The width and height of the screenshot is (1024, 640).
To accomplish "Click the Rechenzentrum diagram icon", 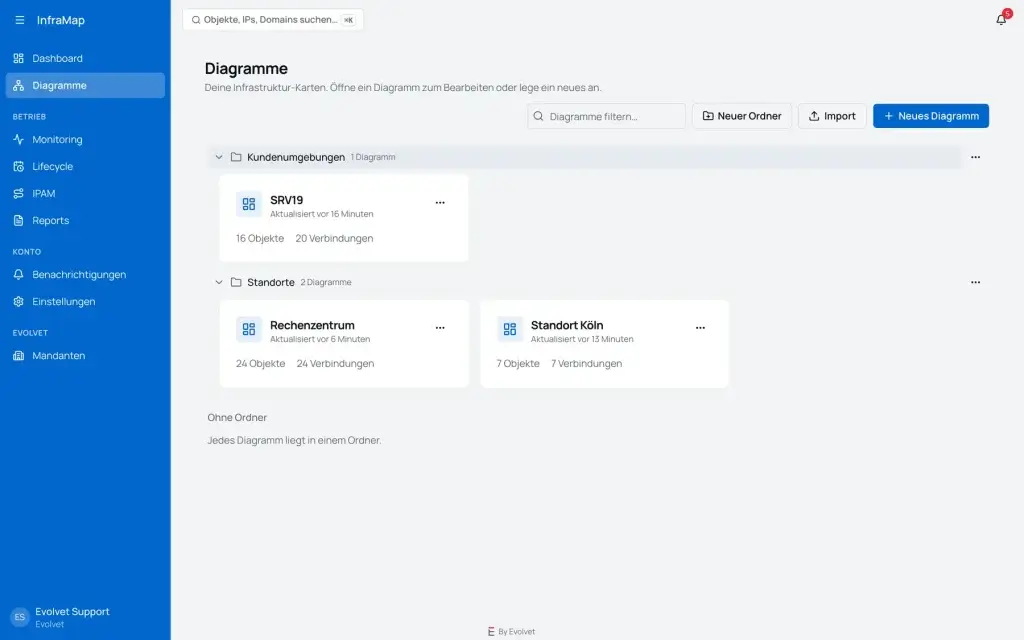I will click(249, 329).
